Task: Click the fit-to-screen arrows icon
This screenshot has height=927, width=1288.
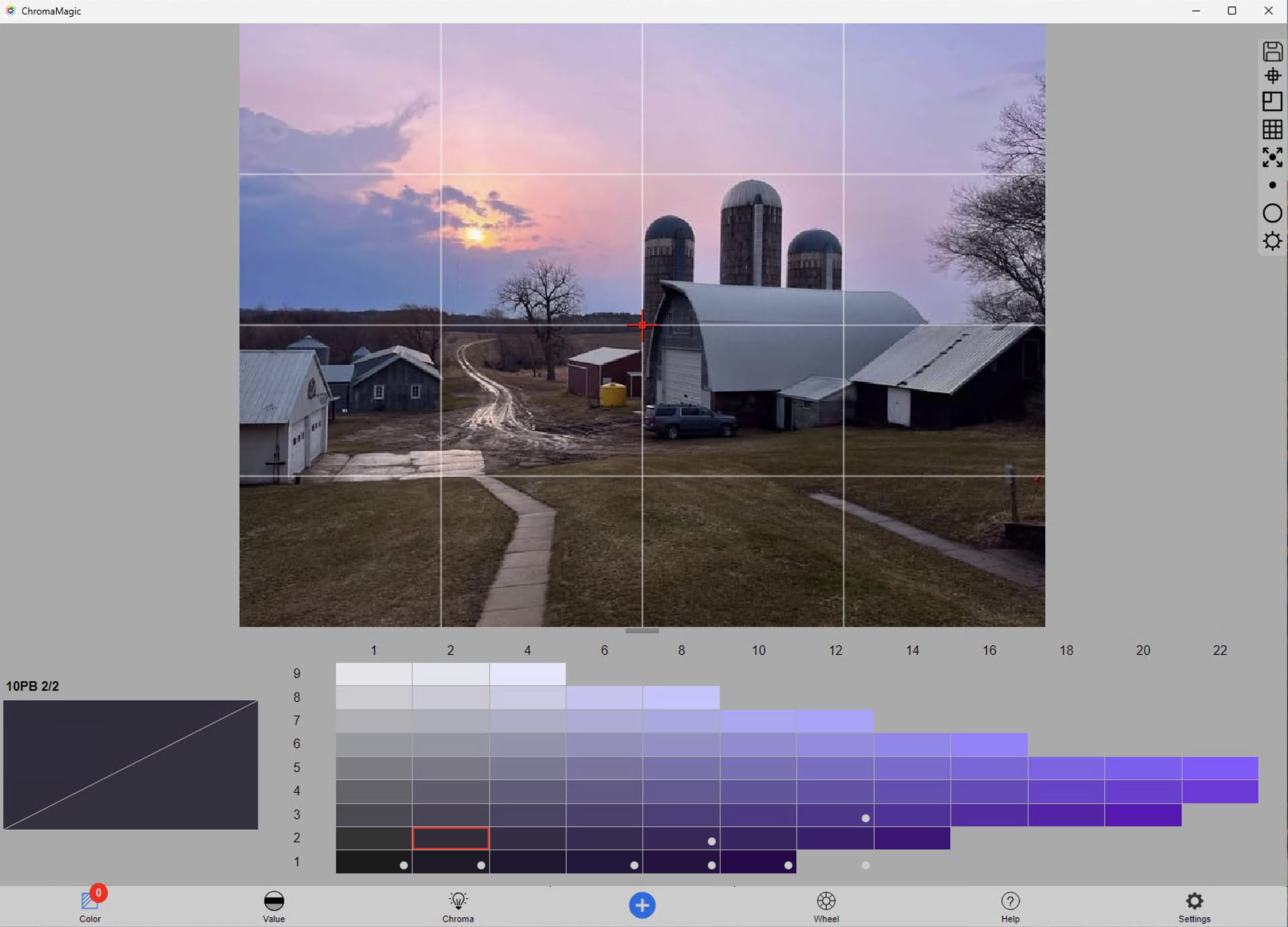Action: 1272,157
